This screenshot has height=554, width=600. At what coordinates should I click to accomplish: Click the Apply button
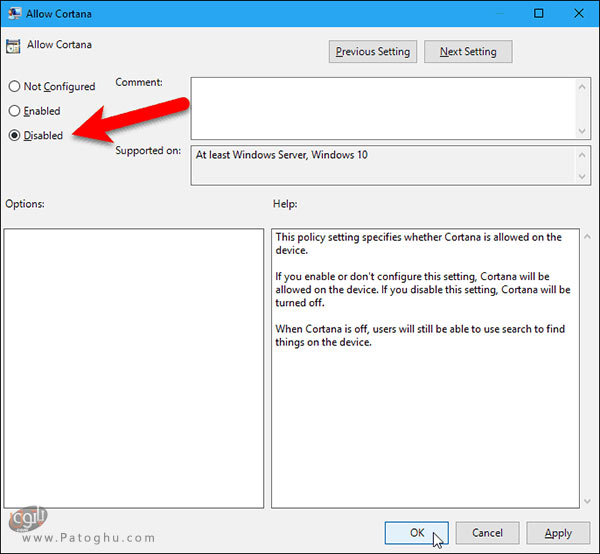click(558, 533)
